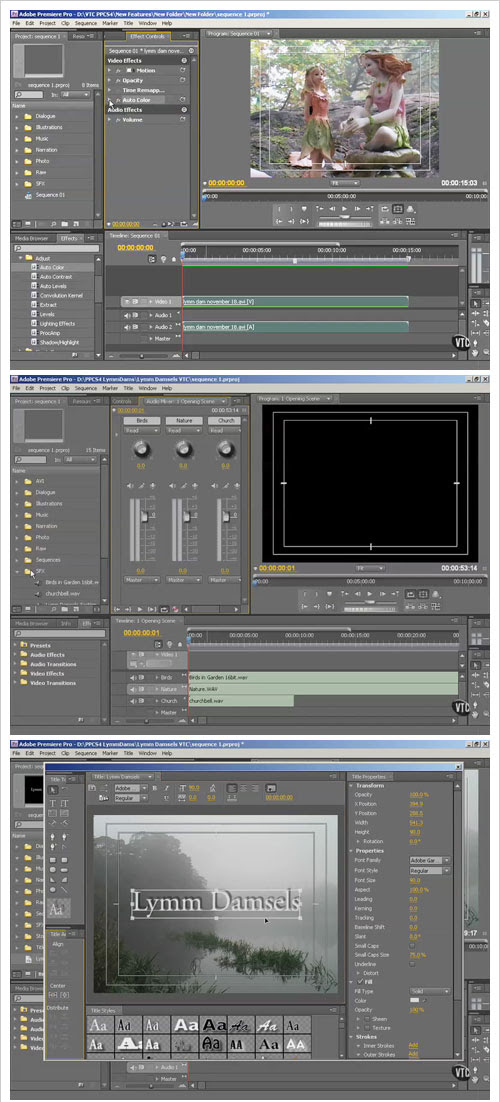Open the Read automation dropdown under Birds
The image size is (500, 1102).
click(x=141, y=430)
